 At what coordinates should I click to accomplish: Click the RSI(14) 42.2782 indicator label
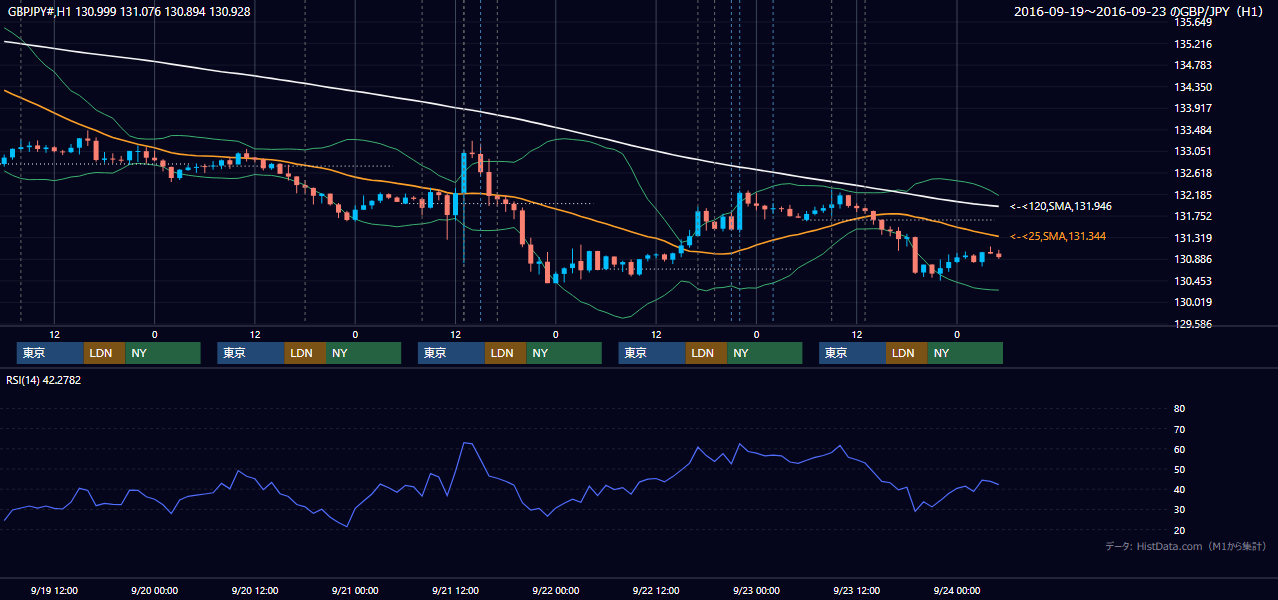pos(44,380)
